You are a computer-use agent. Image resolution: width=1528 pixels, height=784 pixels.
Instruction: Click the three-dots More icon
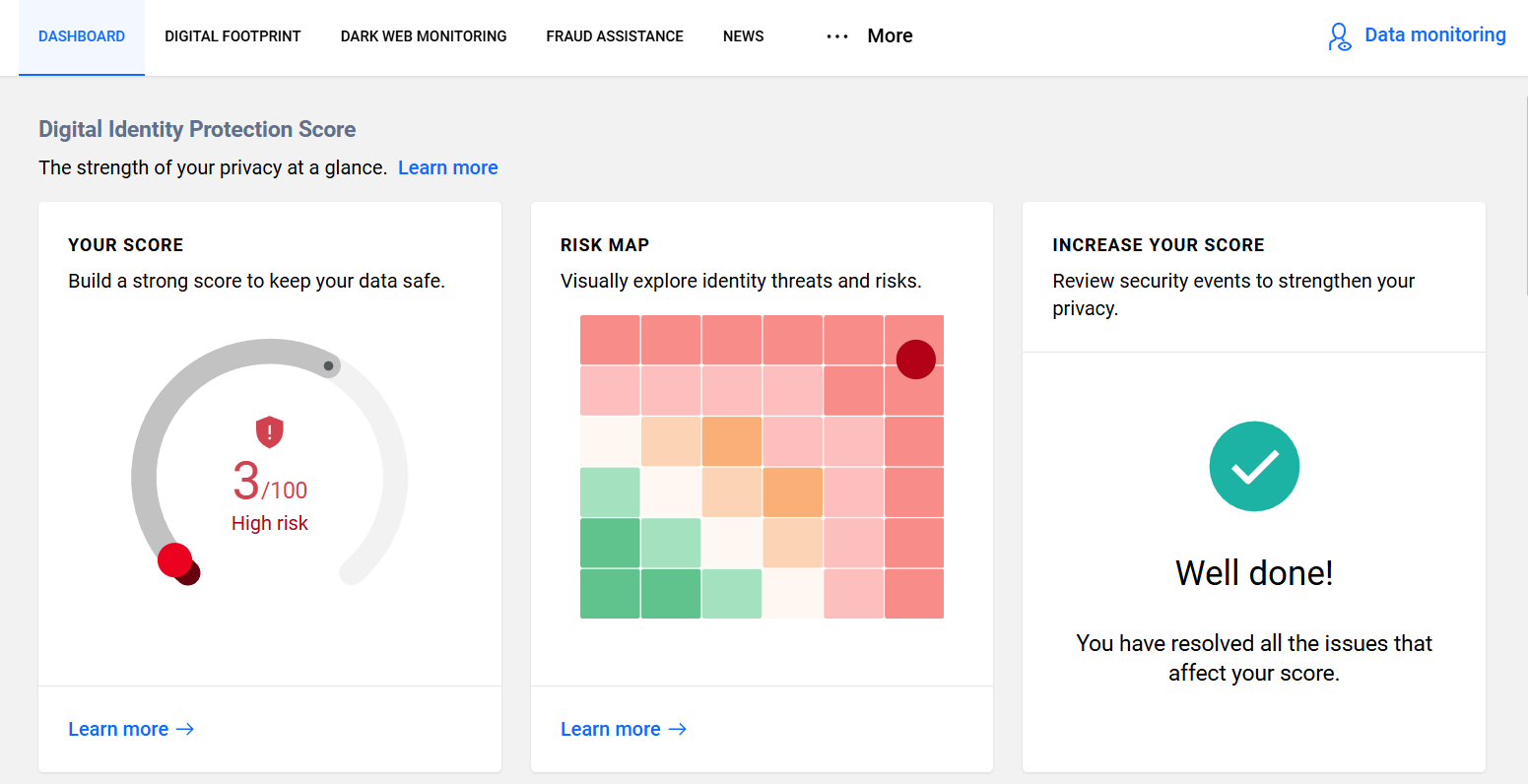[837, 36]
